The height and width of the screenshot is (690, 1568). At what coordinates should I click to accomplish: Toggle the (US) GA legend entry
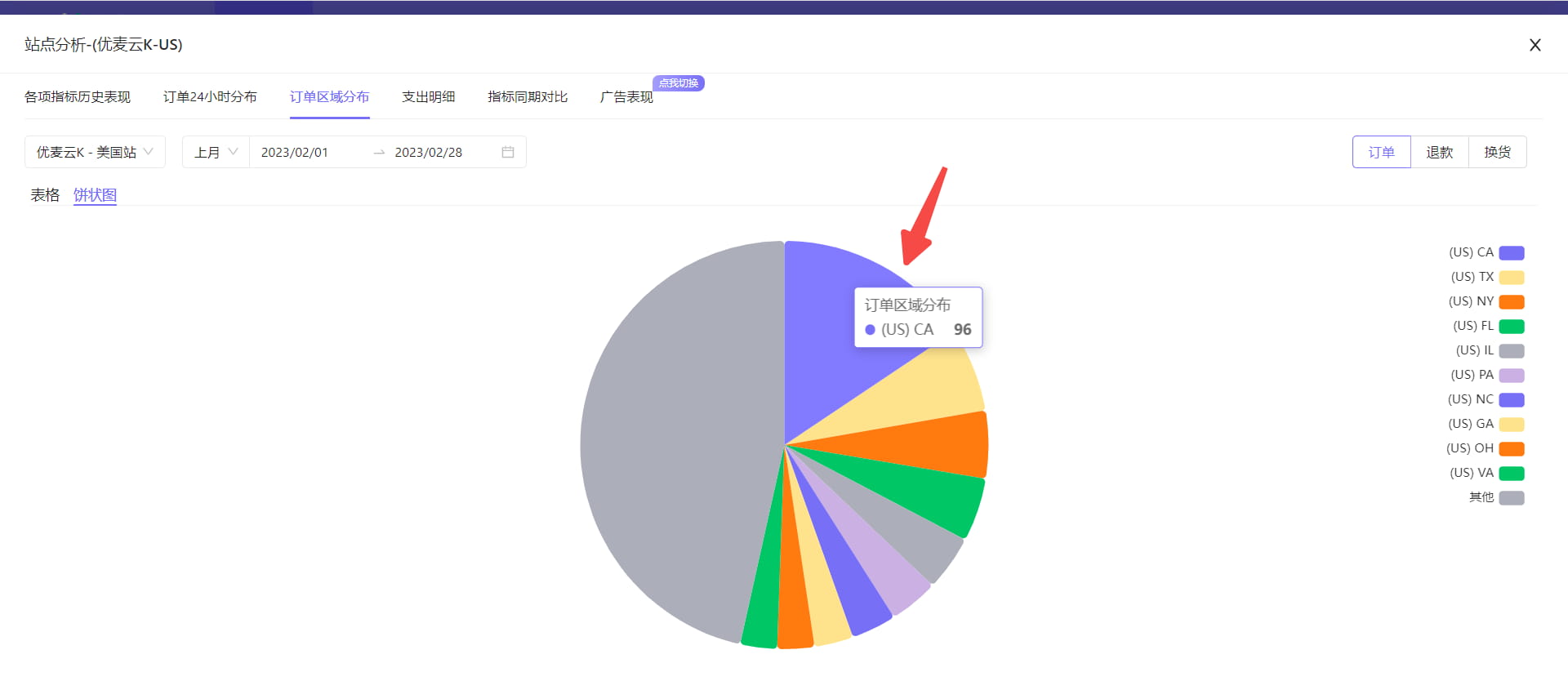tap(1486, 424)
